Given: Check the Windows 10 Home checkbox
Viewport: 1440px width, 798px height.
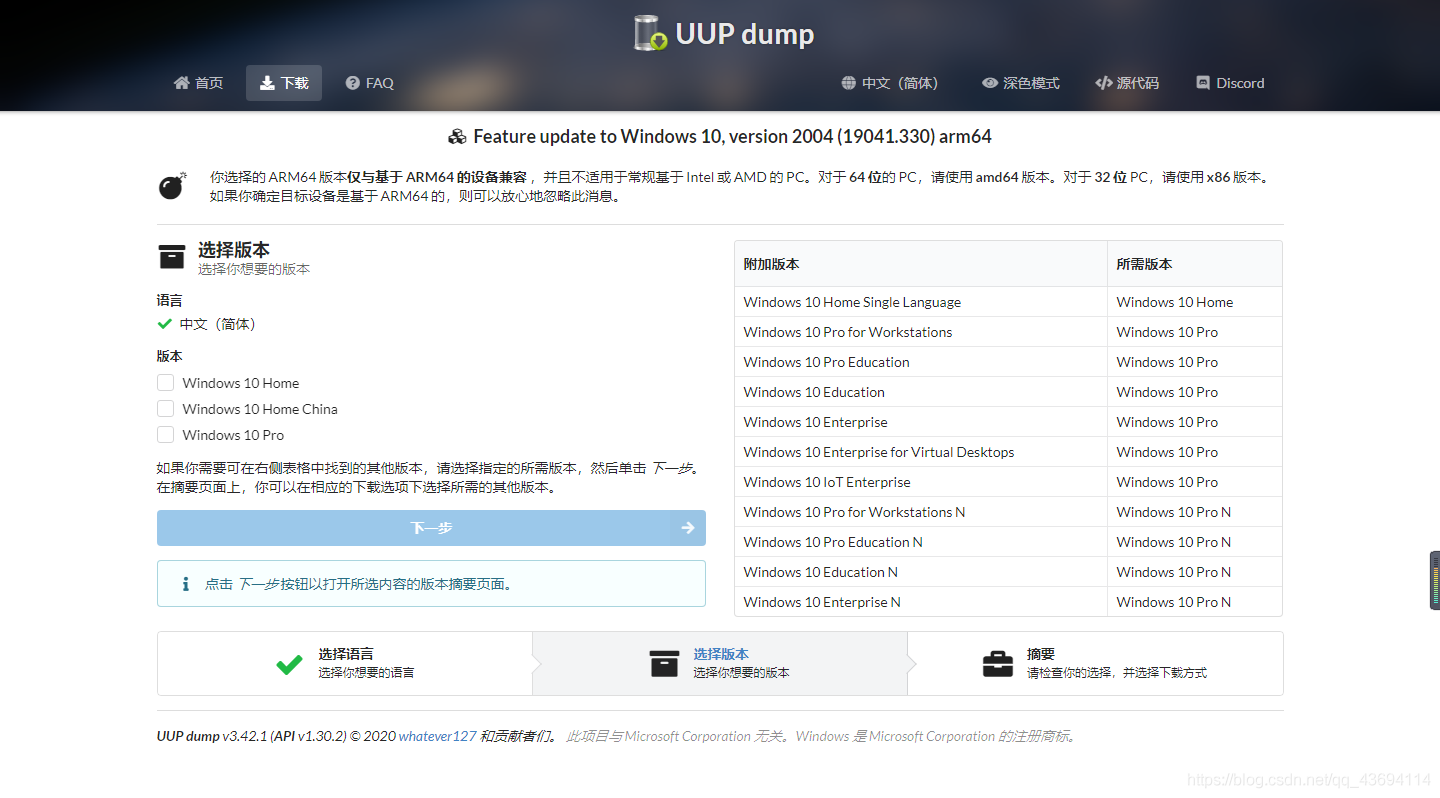Looking at the screenshot, I should pos(165,383).
